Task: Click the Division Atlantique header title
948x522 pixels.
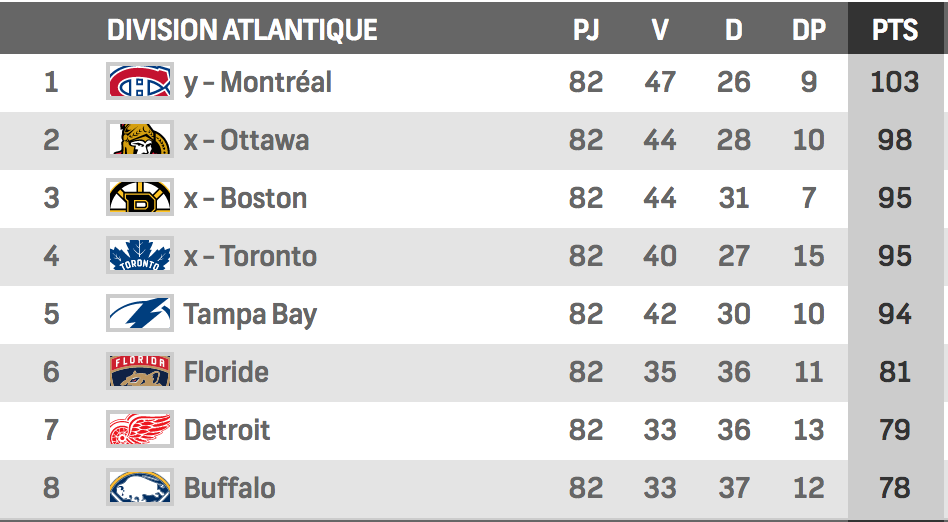Action: 242,30
